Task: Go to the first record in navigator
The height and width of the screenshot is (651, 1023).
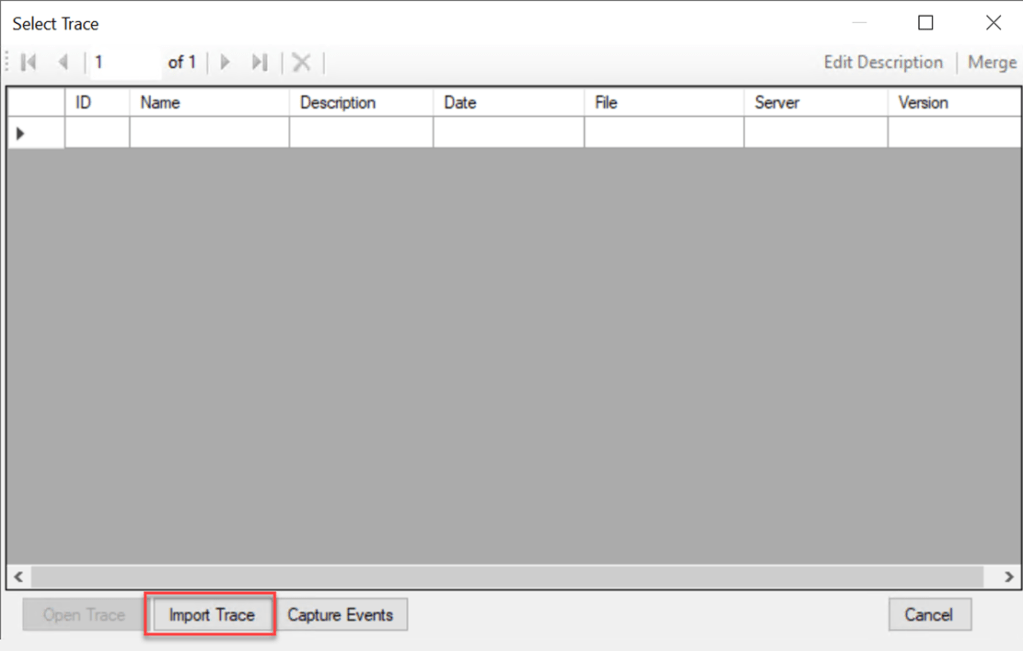Action: (x=29, y=63)
